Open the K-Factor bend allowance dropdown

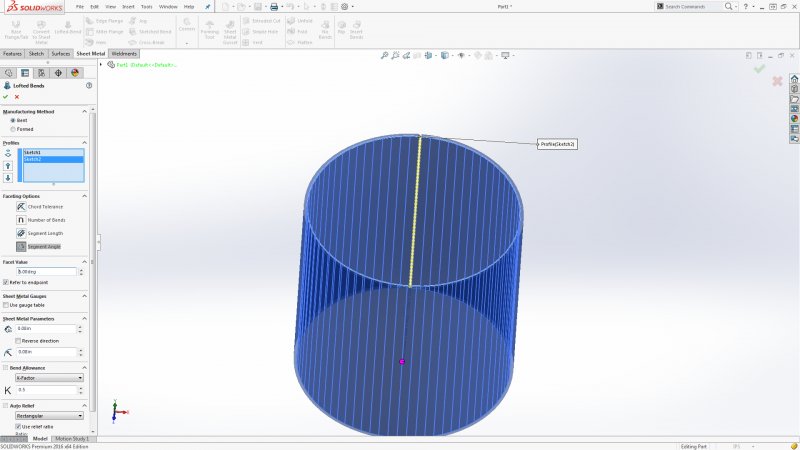pyautogui.click(x=50, y=378)
